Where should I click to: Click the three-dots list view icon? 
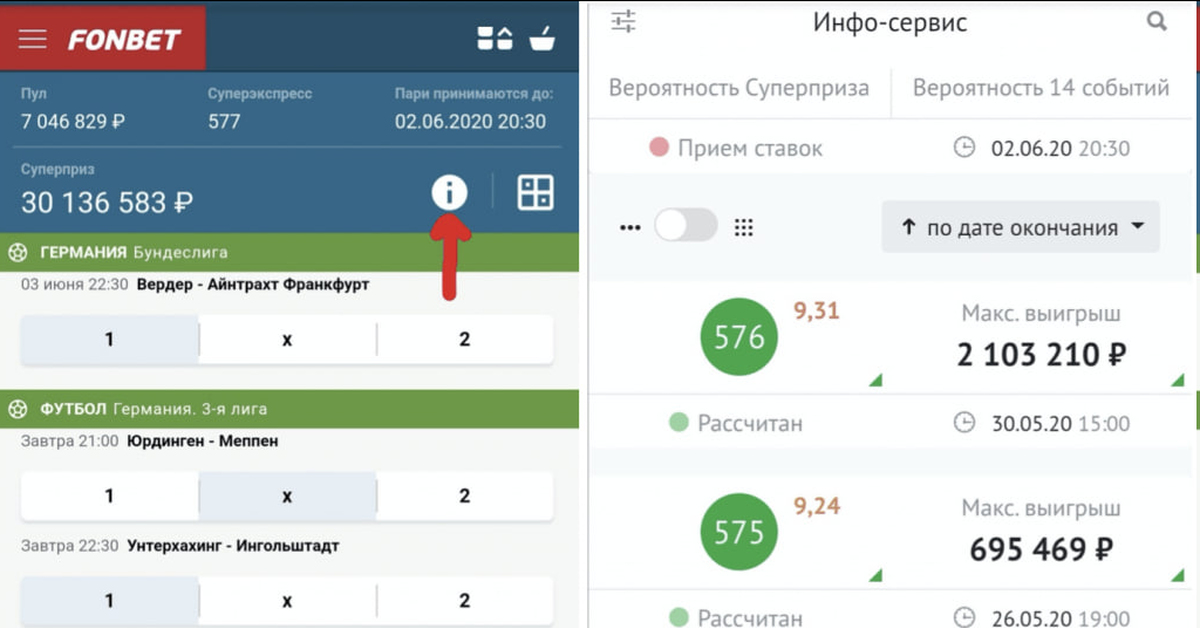(x=630, y=227)
